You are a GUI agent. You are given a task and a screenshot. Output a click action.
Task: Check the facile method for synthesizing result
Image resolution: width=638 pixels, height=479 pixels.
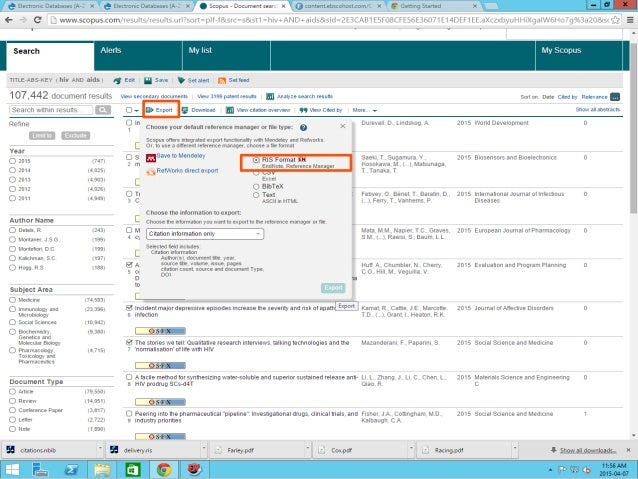point(129,377)
